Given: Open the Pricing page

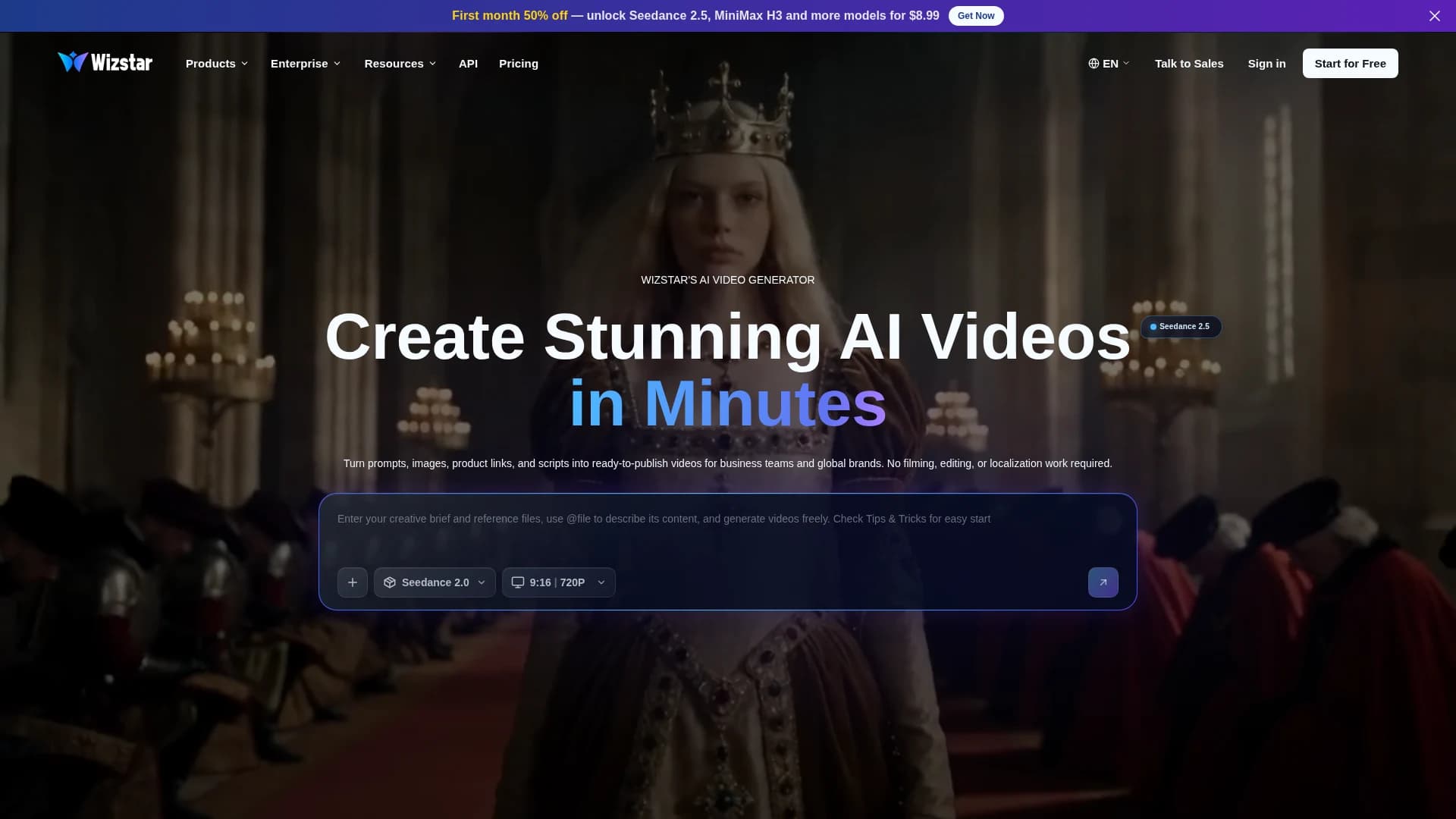Looking at the screenshot, I should (x=519, y=64).
